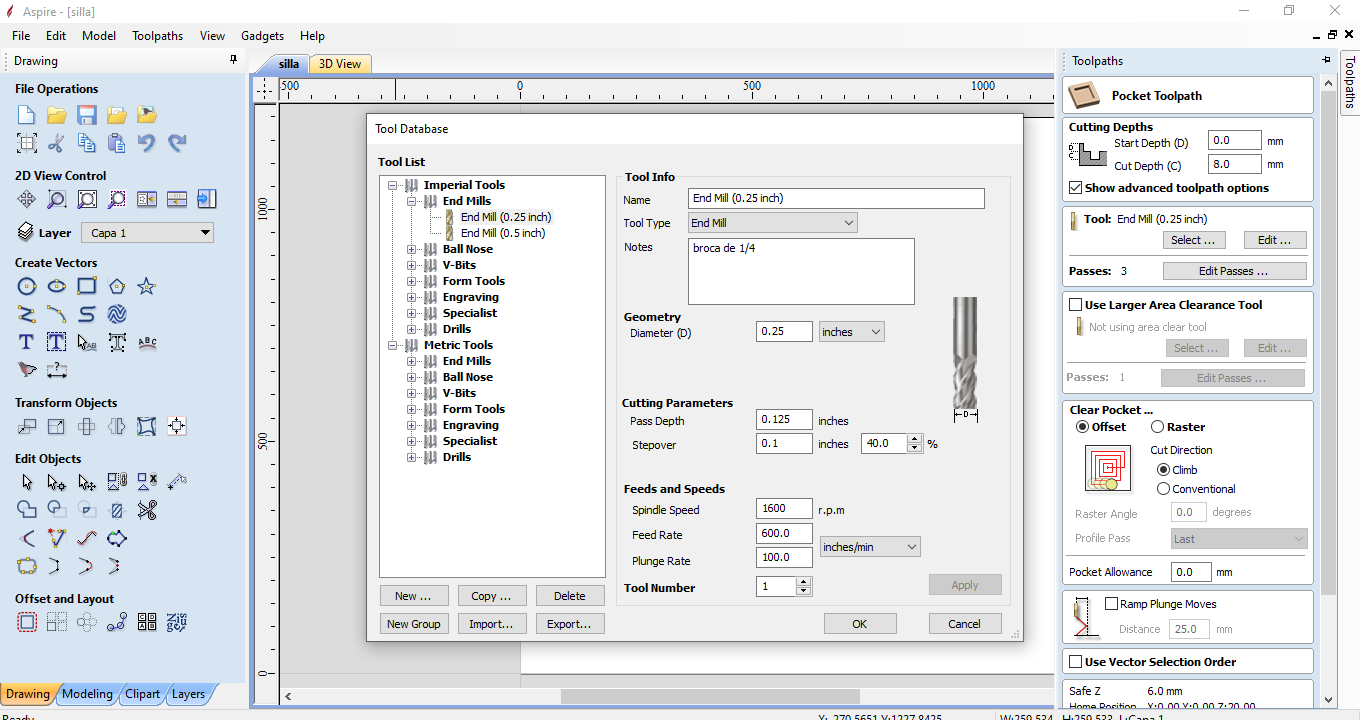This screenshot has height=720, width=1360.
Task: Switch to the Clipart tab
Action: tap(143, 694)
